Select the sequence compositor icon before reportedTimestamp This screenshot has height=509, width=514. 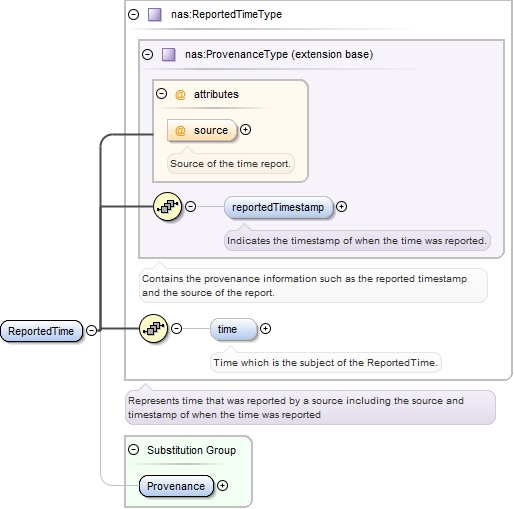click(168, 207)
